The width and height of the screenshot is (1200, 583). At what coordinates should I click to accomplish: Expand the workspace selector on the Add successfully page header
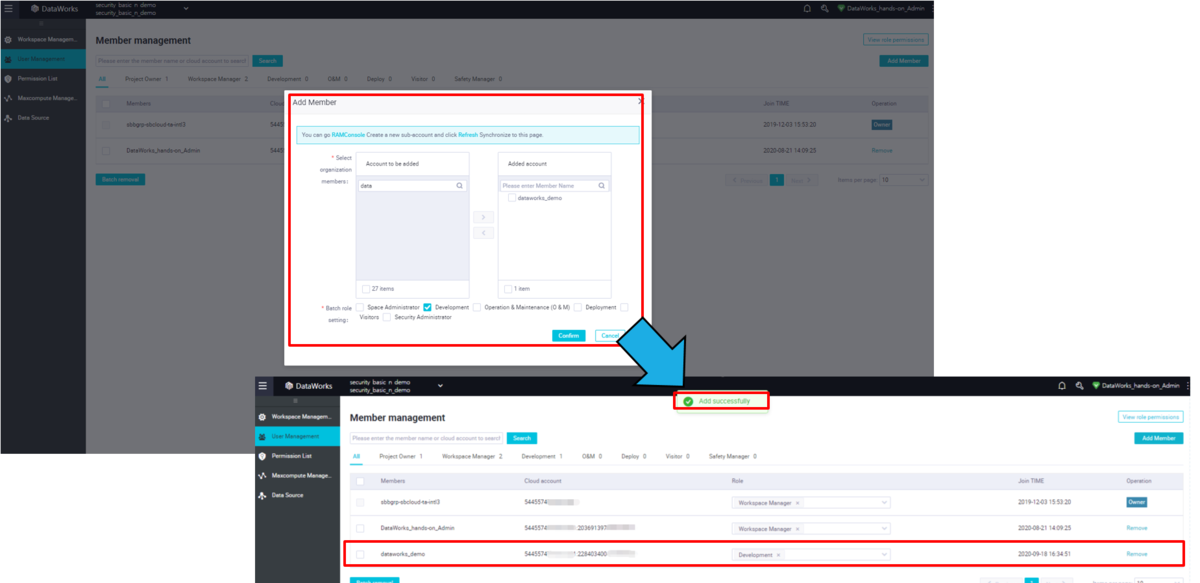440,386
